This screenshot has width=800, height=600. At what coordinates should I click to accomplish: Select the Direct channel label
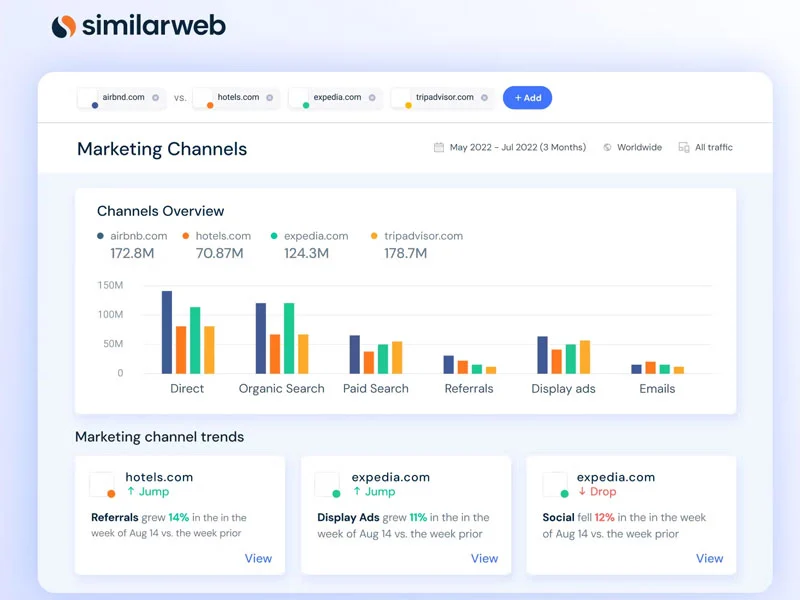[x=187, y=389]
